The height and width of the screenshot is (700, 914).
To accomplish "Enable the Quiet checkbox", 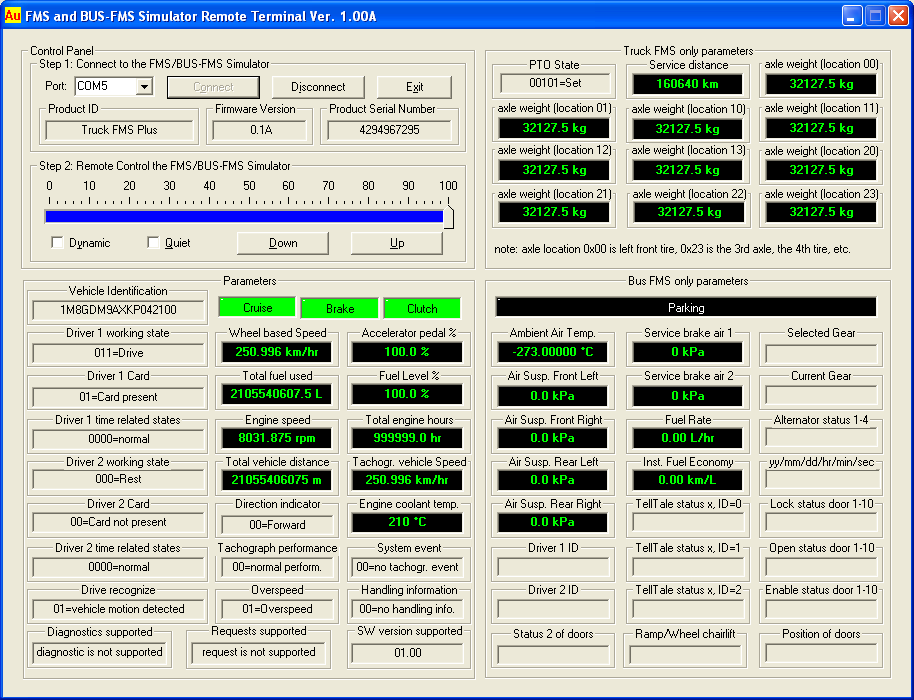I will pyautogui.click(x=153, y=243).
